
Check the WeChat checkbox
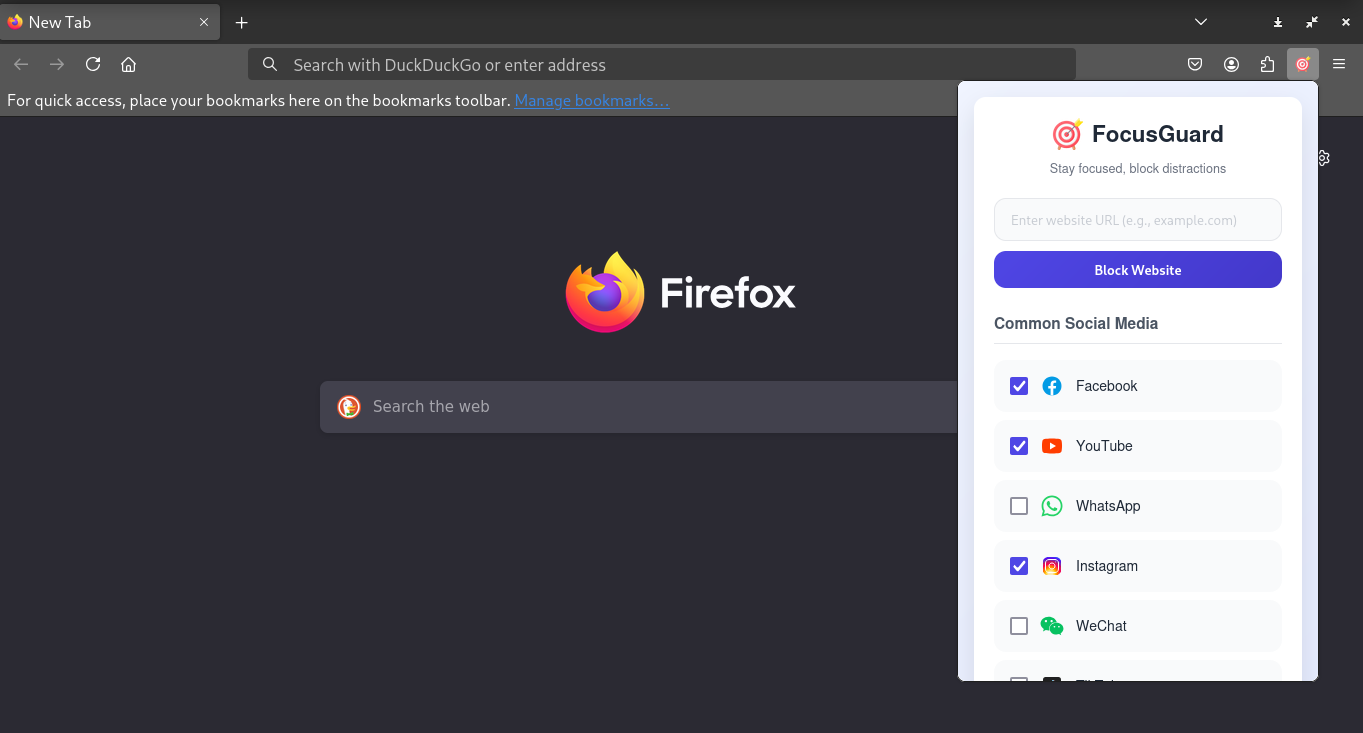(x=1019, y=626)
